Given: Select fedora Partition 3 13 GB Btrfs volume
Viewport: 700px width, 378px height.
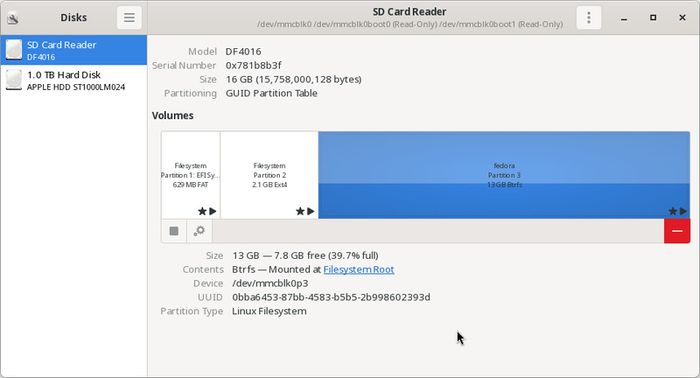Looking at the screenshot, I should (x=504, y=174).
